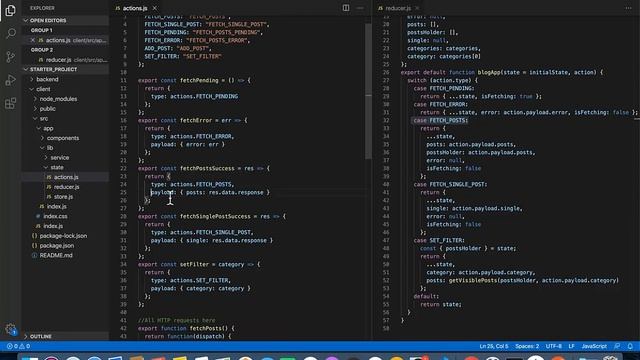Image resolution: width=640 pixels, height=360 pixels.
Task: Click the GROUP 1 label
Action: click(x=41, y=30)
